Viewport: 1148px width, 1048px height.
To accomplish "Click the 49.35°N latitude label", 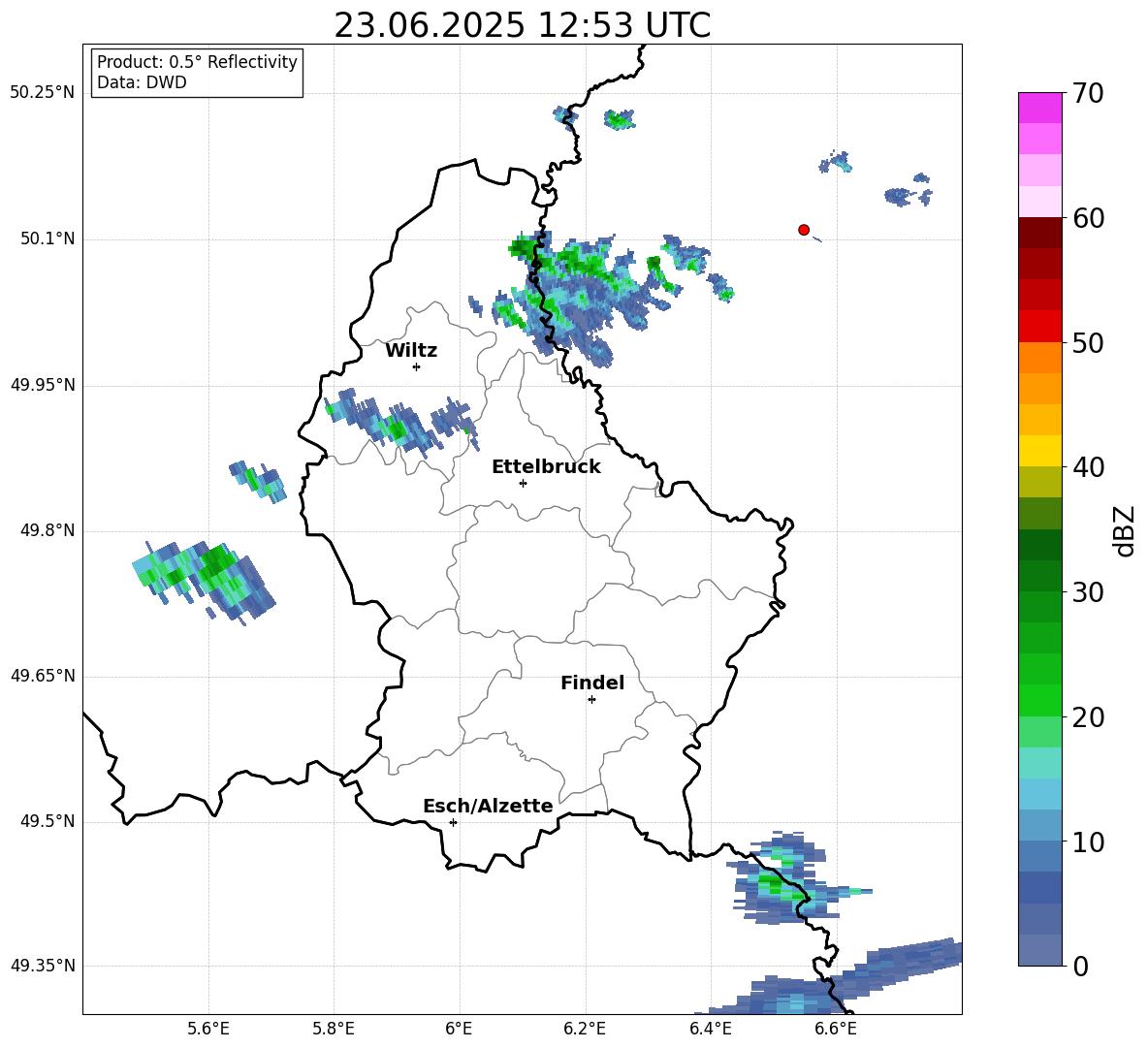I will point(43,966).
